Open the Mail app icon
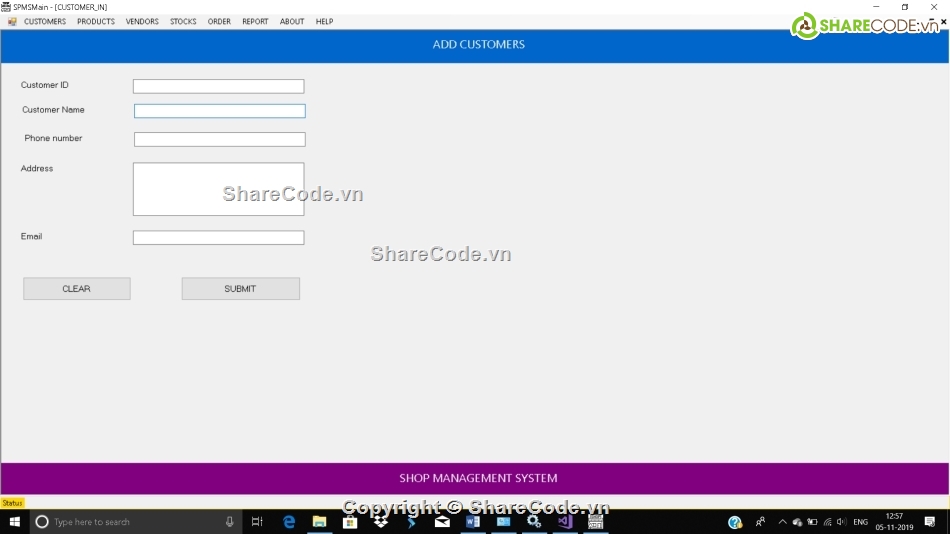Viewport: 950px width, 534px height. click(442, 521)
